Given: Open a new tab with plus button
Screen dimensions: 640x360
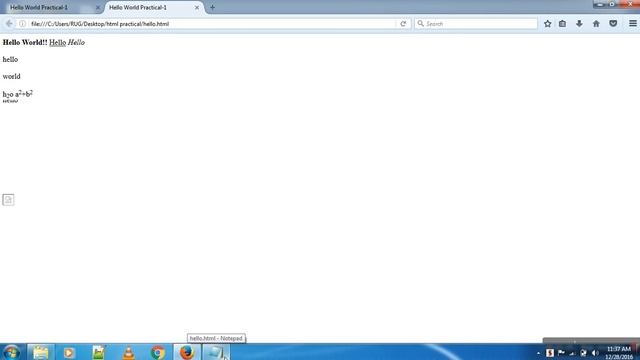Looking at the screenshot, I should click(212, 7).
